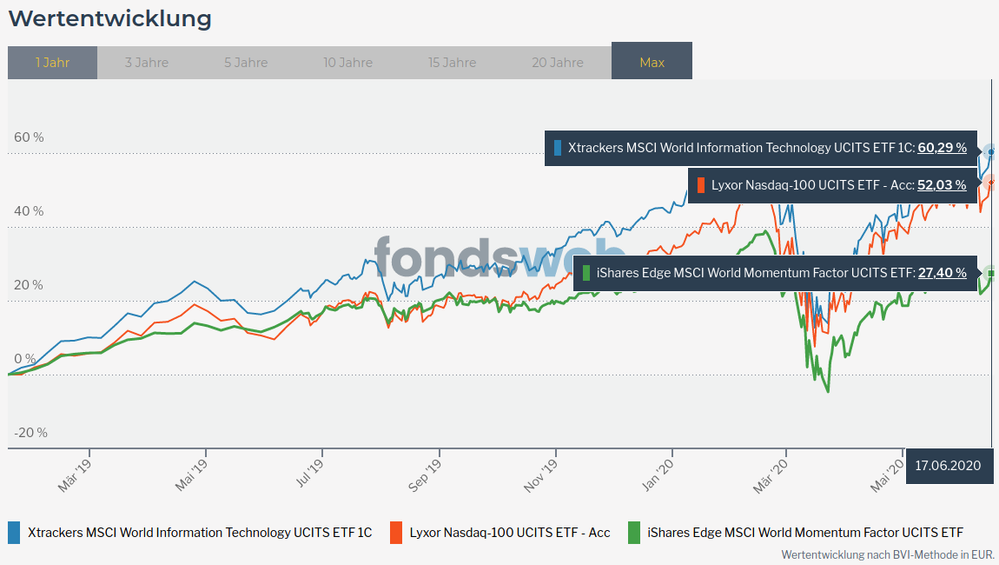The image size is (999, 565).
Task: Click the blue Xtrackers legend color square
Action: (14, 532)
